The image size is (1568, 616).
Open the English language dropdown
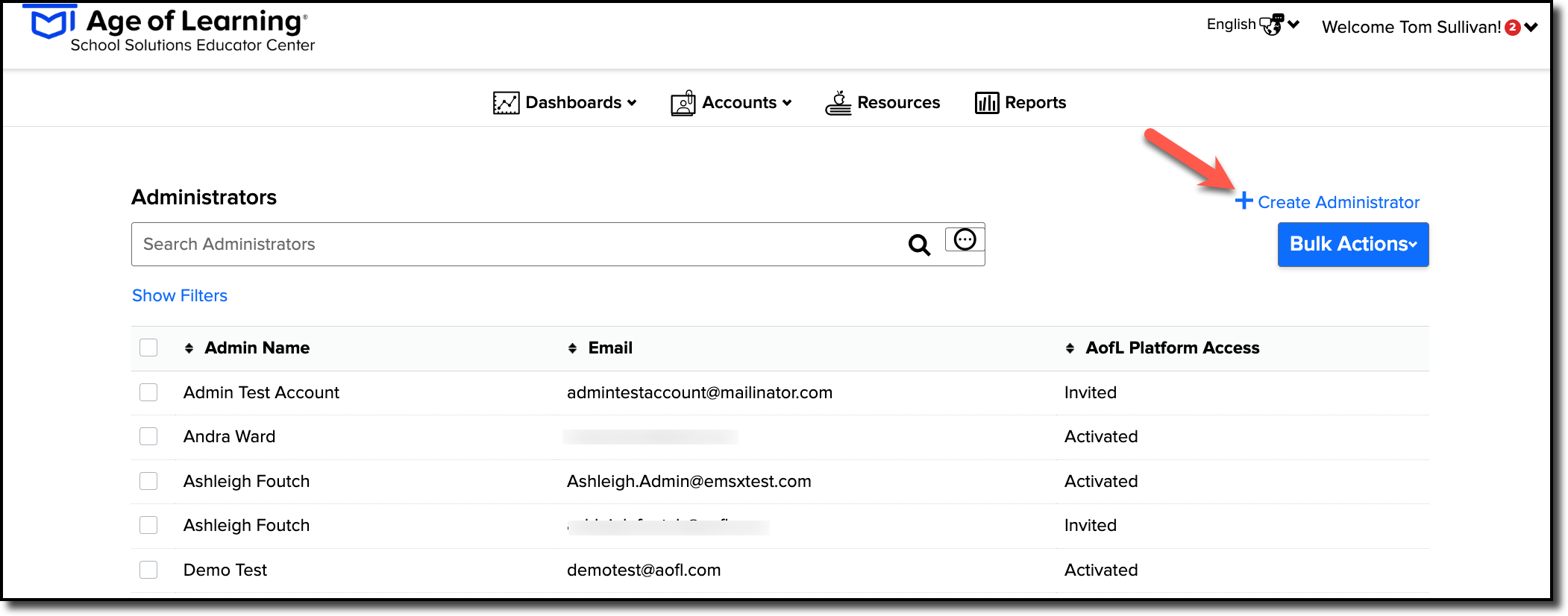(1253, 25)
